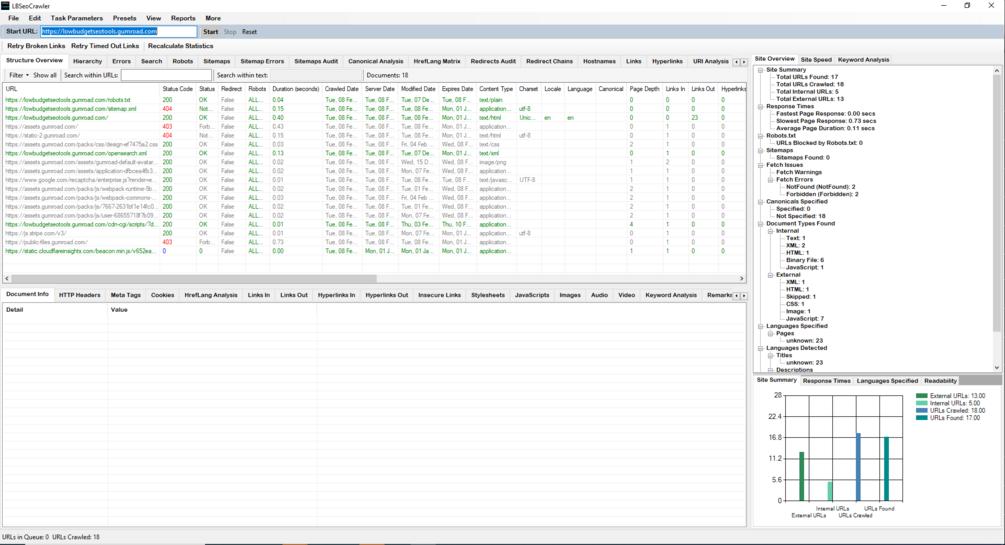Click the Start crawl button
The image size is (1005, 545).
[x=210, y=31]
